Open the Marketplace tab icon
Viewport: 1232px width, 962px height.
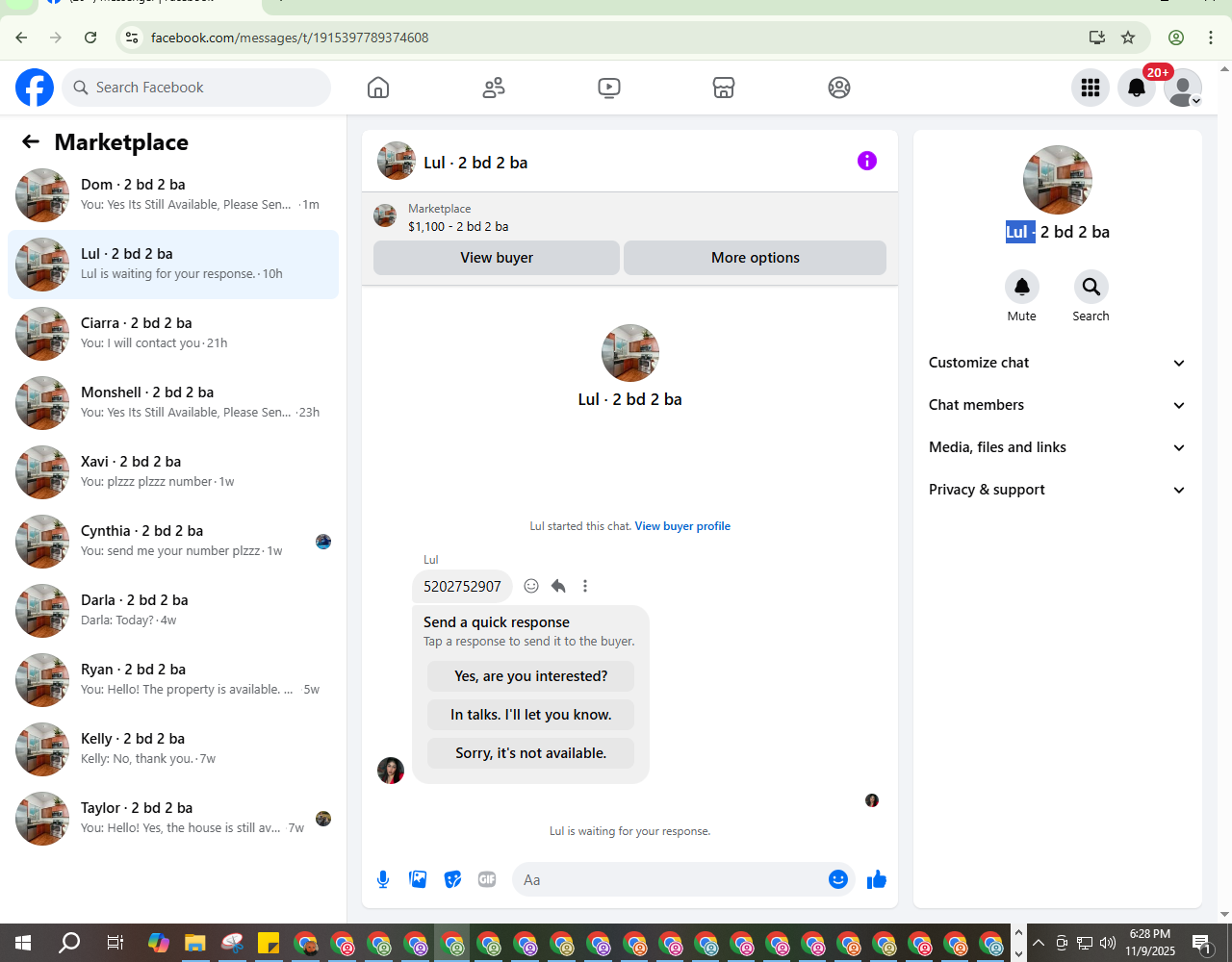click(x=724, y=88)
